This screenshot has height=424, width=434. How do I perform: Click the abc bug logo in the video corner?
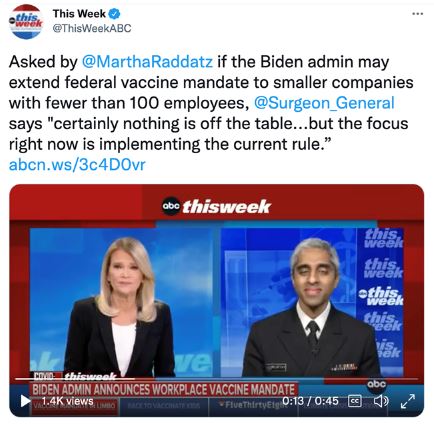pyautogui.click(x=377, y=384)
